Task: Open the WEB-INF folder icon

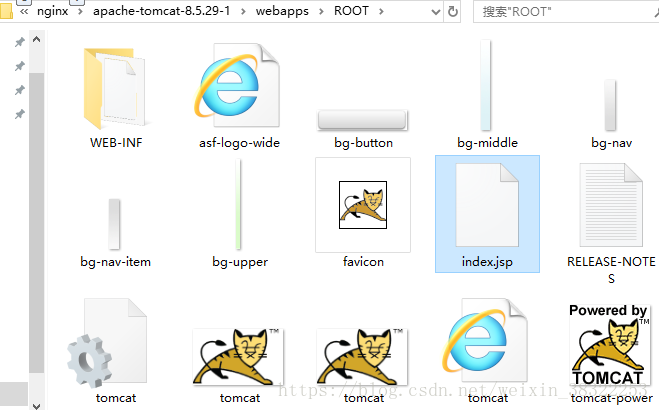Action: coord(115,88)
